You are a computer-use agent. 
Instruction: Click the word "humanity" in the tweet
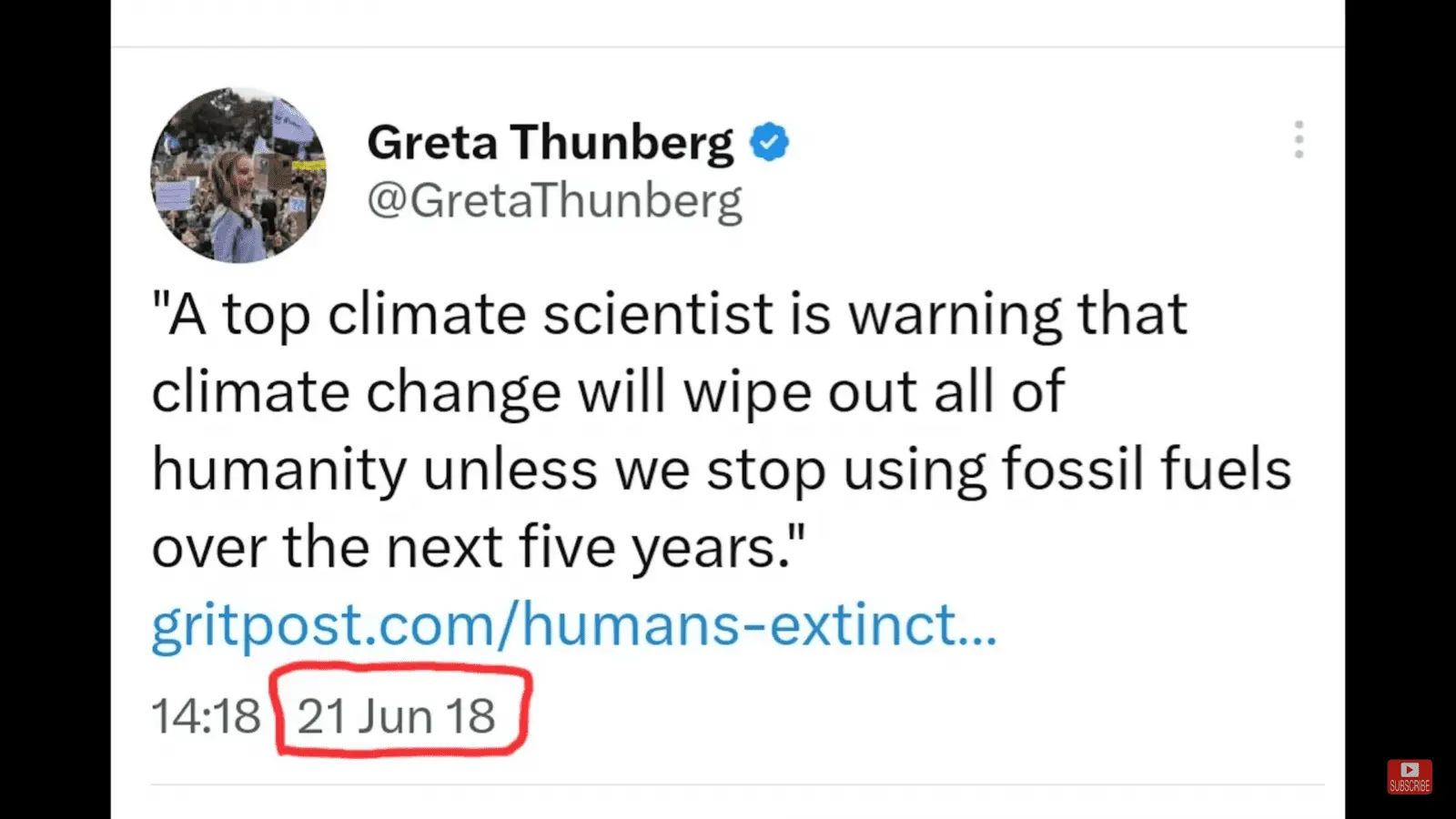[278, 470]
